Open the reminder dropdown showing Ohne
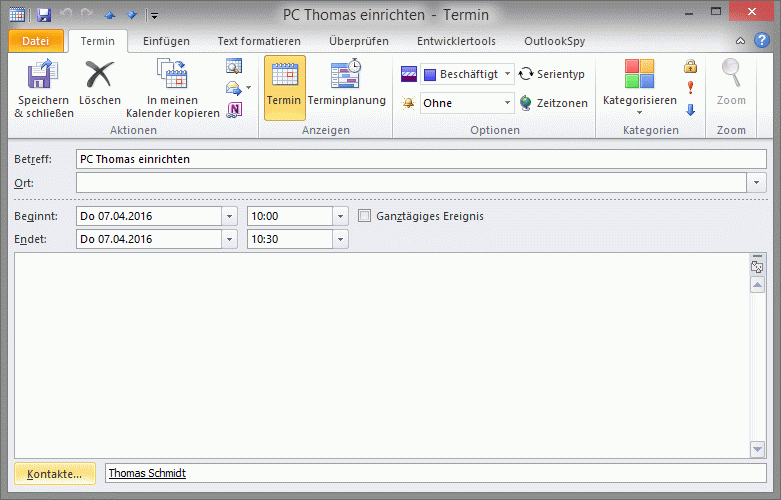The image size is (781, 500). point(508,103)
